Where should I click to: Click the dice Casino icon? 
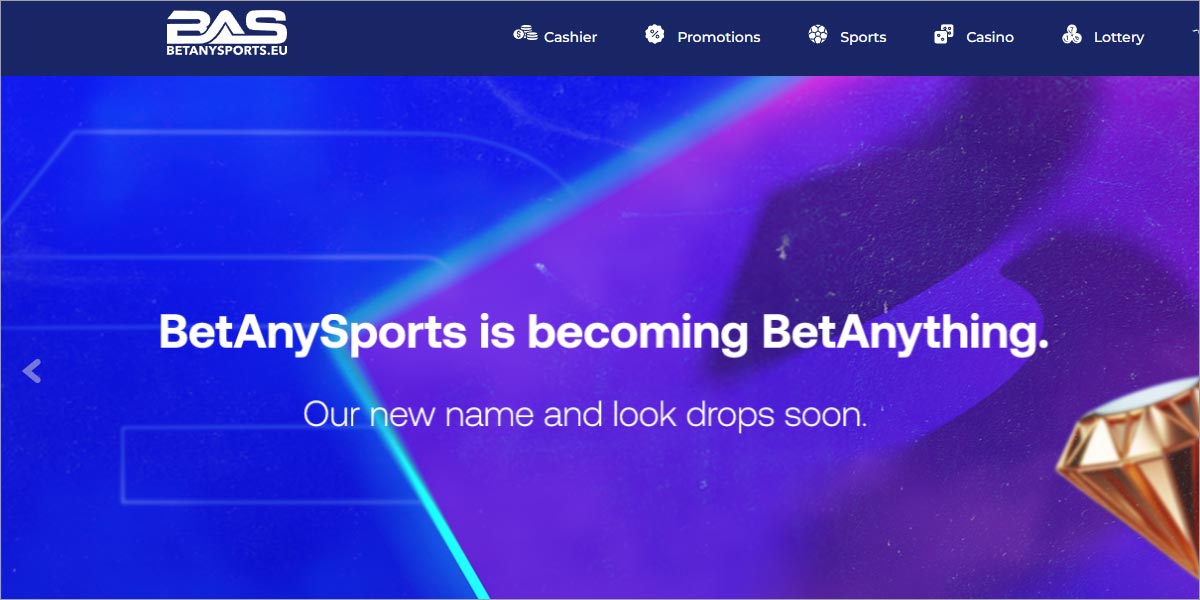click(944, 35)
